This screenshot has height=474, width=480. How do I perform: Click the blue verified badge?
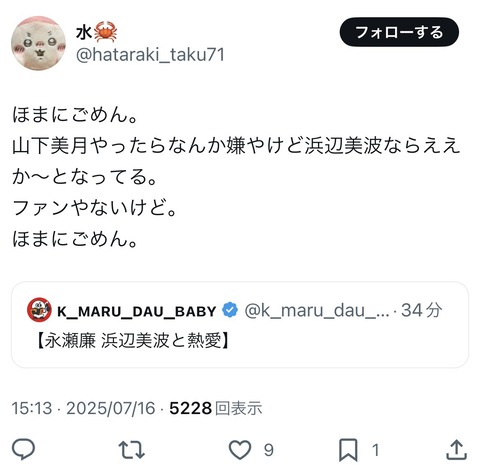230,310
